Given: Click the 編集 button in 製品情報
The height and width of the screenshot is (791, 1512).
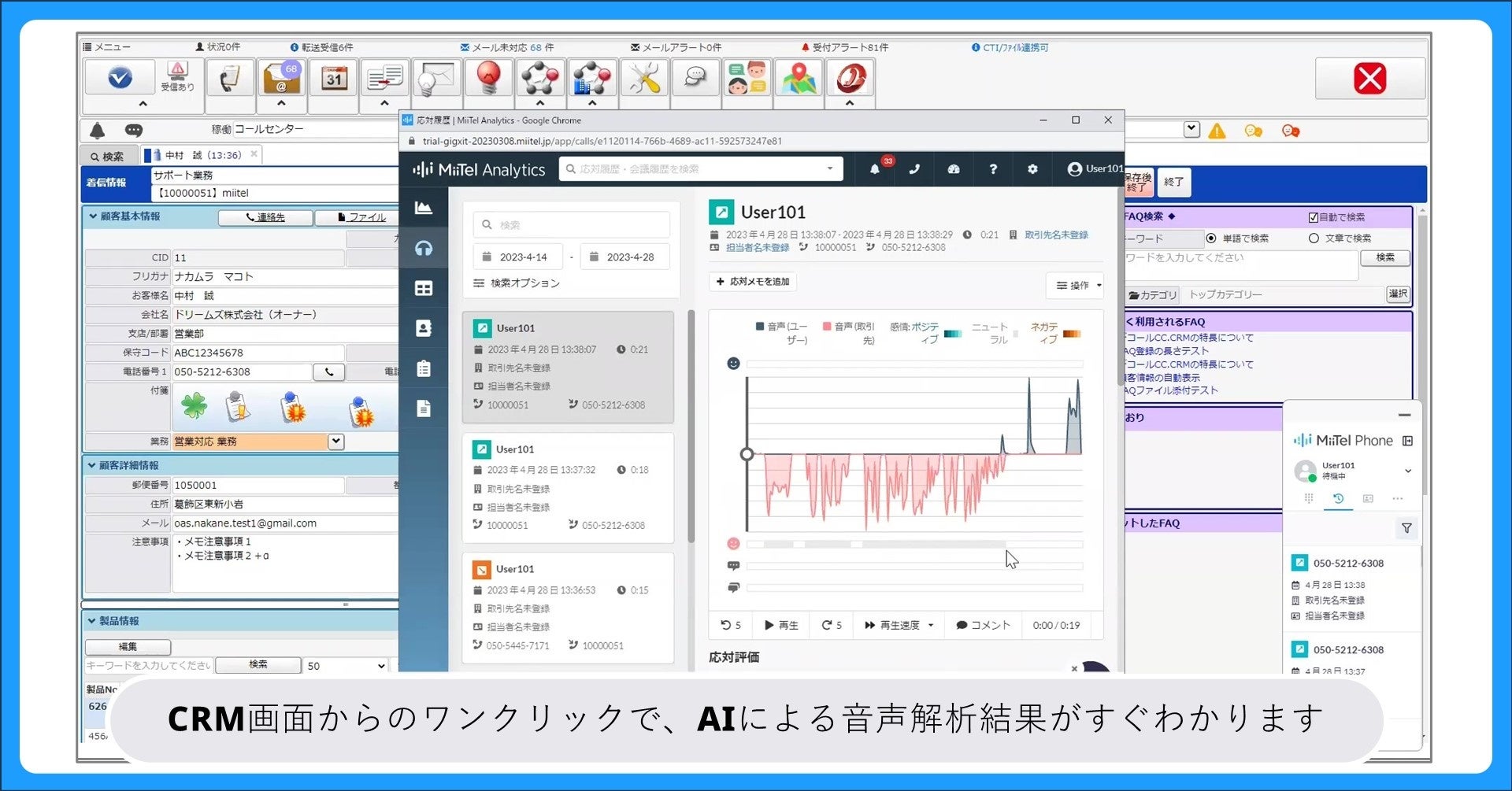Looking at the screenshot, I should tap(128, 647).
